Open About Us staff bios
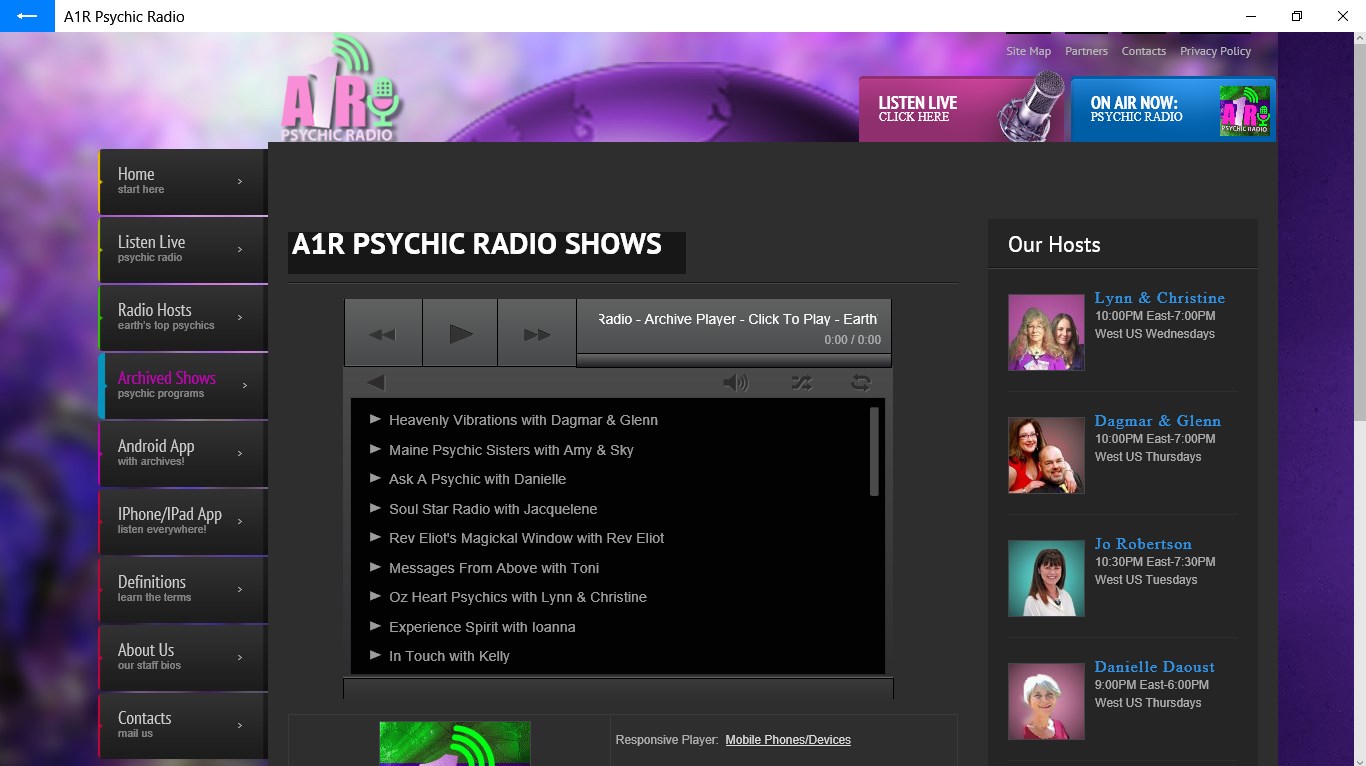The width and height of the screenshot is (1366, 766). click(183, 657)
